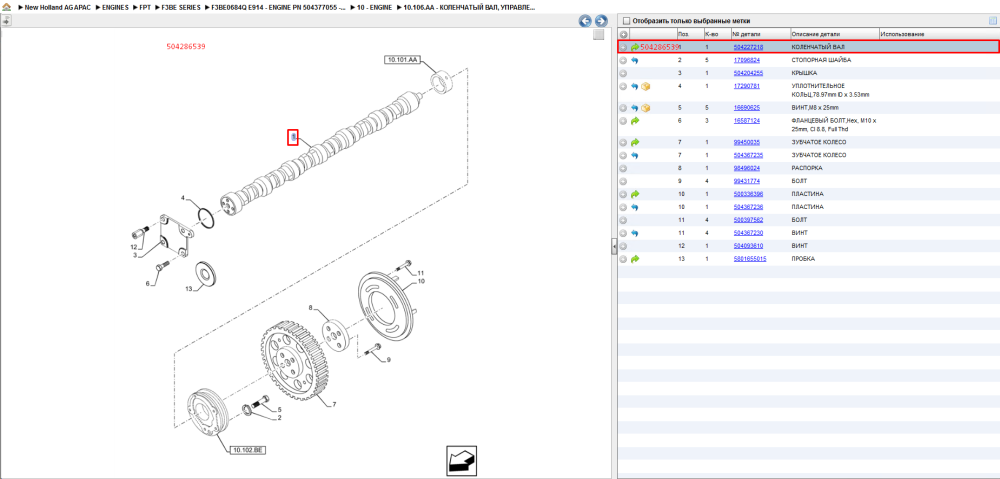Add КРЫШКА row using its circle icon

coord(624,73)
